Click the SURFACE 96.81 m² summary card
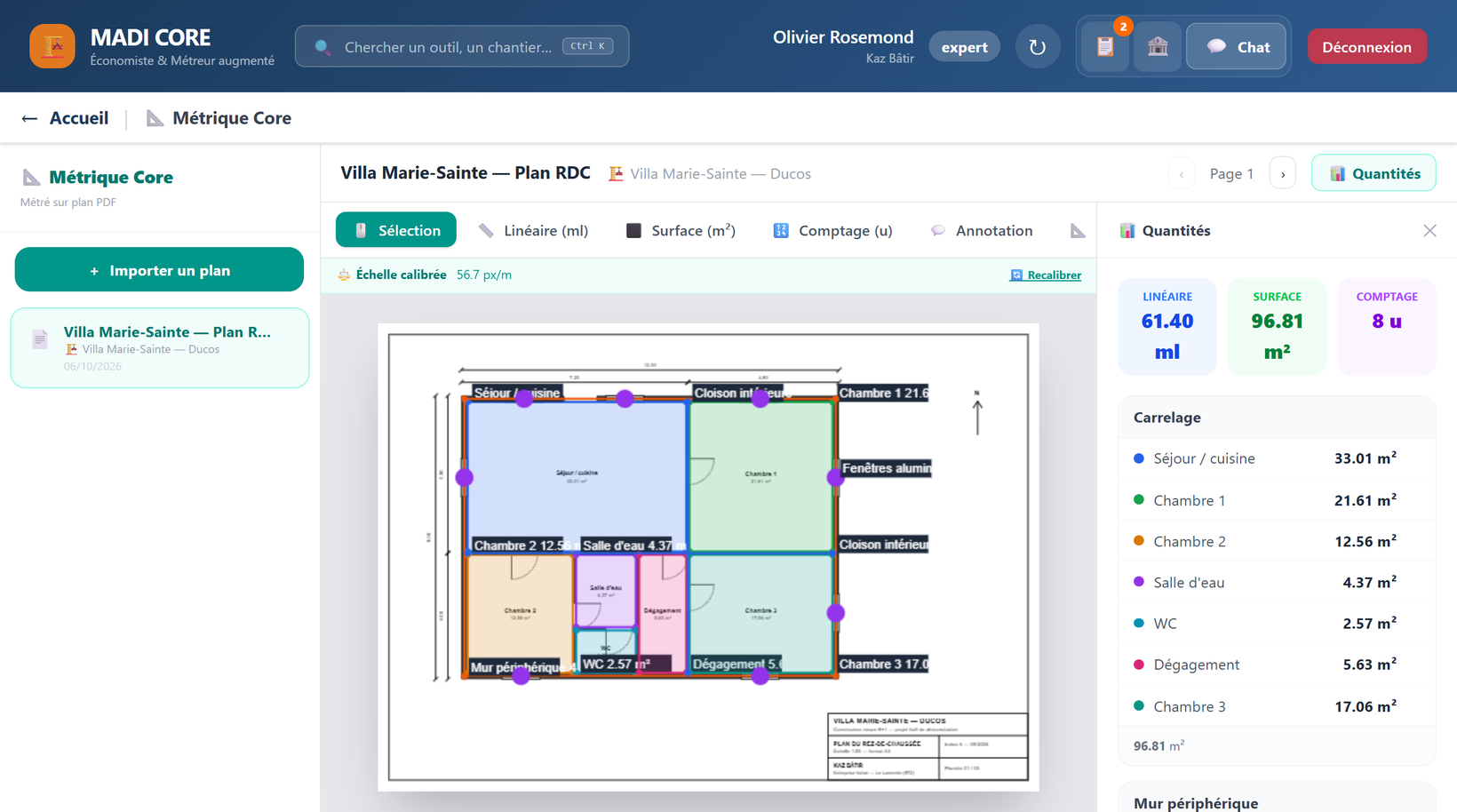 [1277, 326]
